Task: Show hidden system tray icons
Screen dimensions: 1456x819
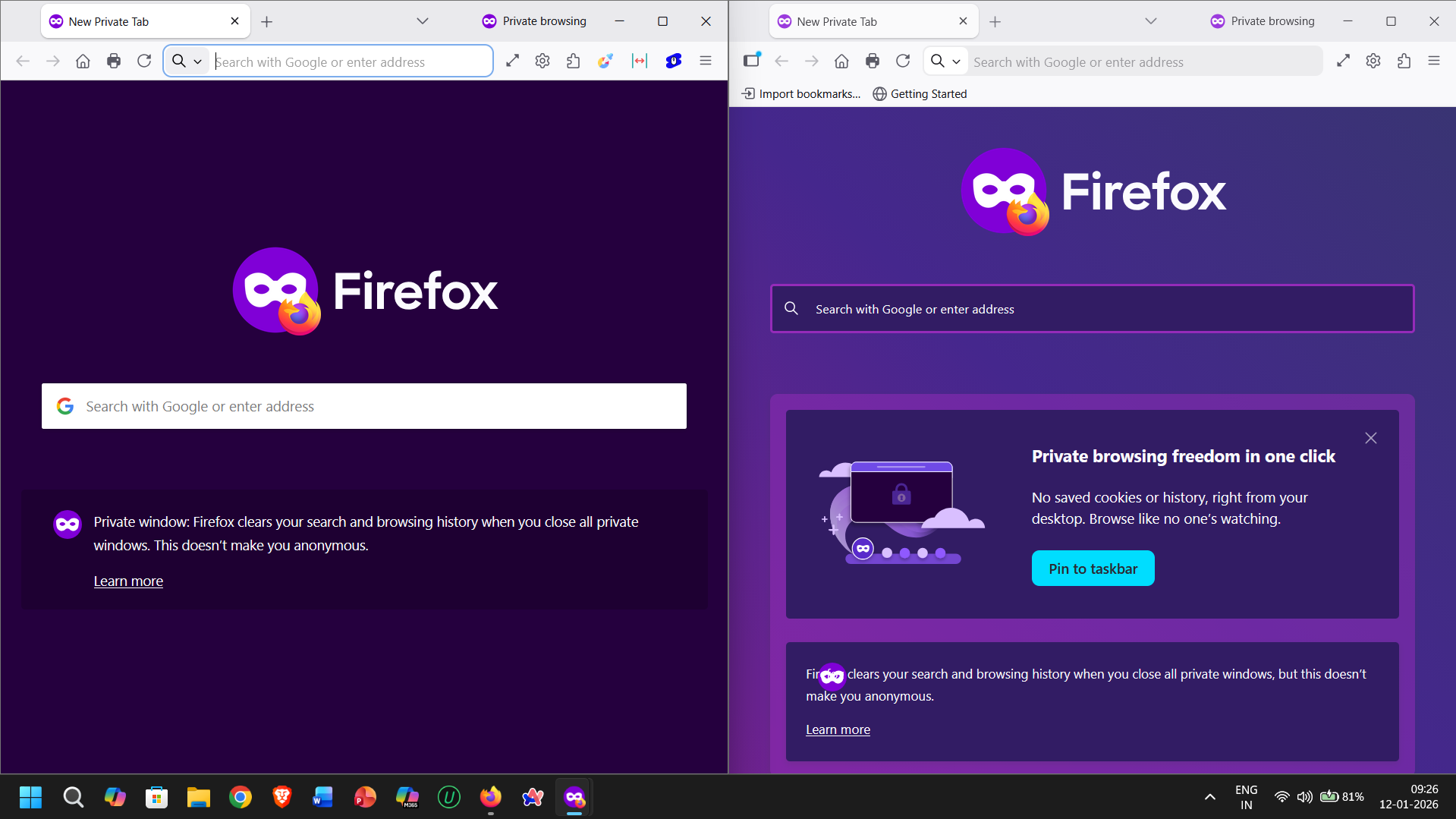Action: click(x=1210, y=797)
